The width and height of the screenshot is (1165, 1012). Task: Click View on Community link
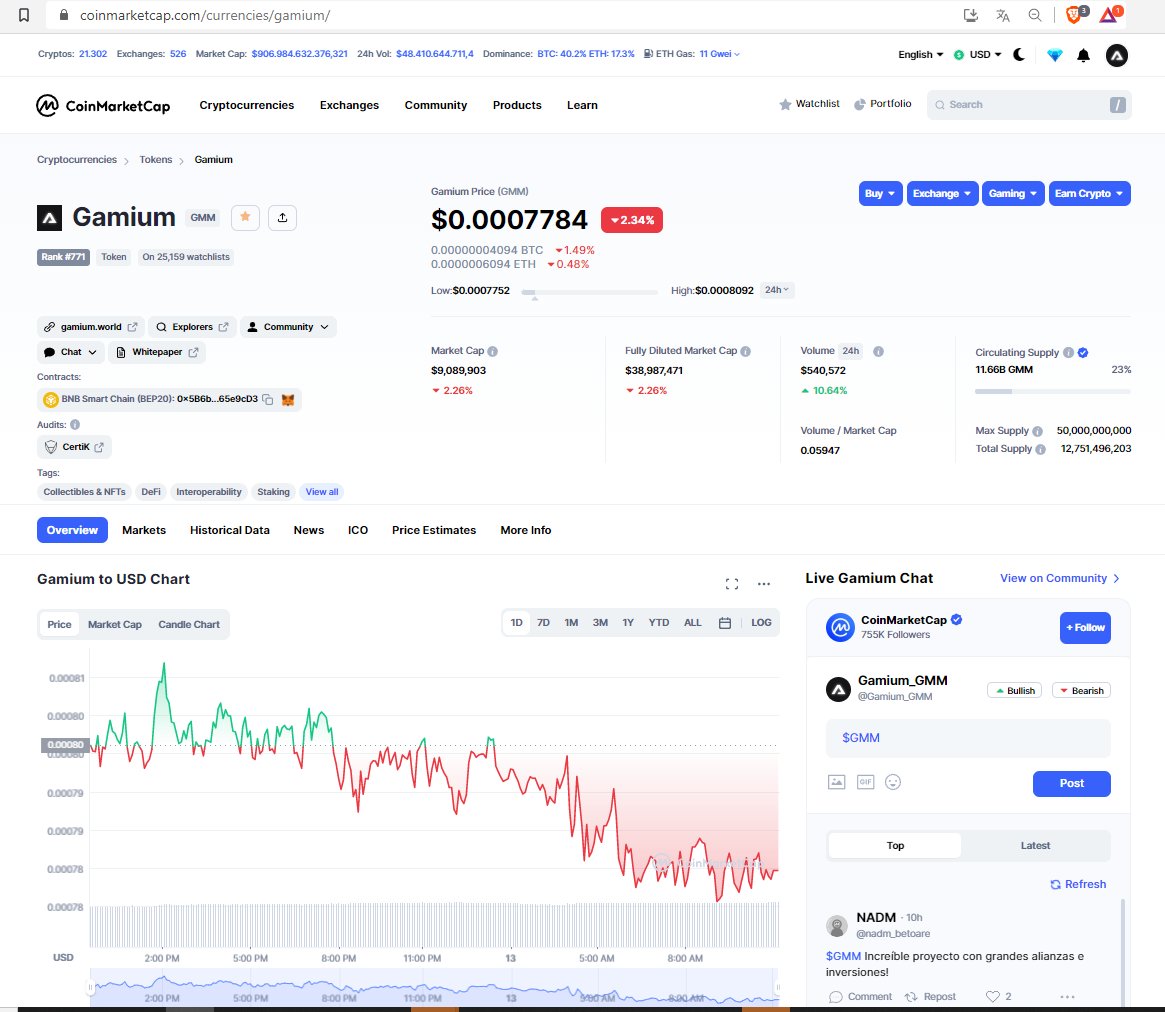pos(1059,579)
